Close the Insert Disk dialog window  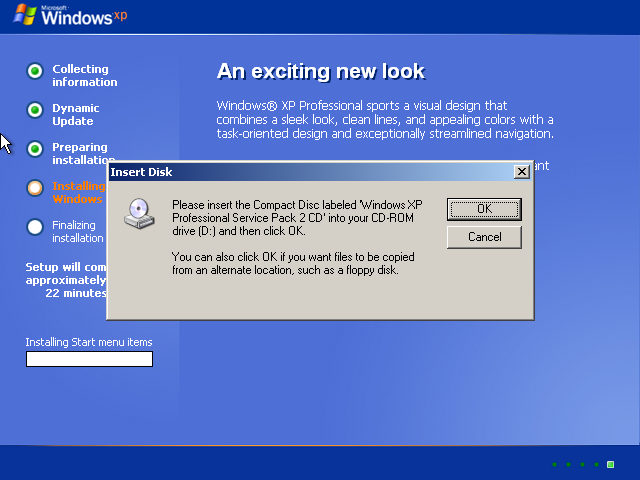(521, 172)
